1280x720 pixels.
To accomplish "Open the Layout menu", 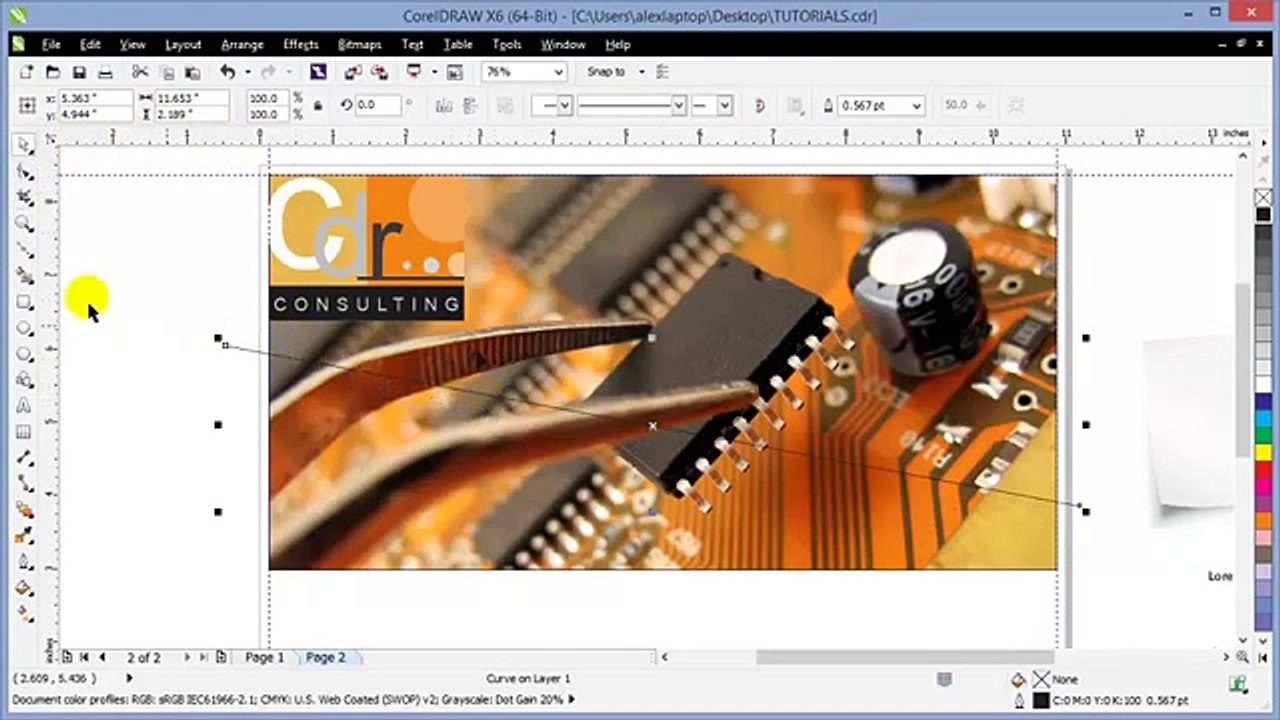I will click(183, 45).
